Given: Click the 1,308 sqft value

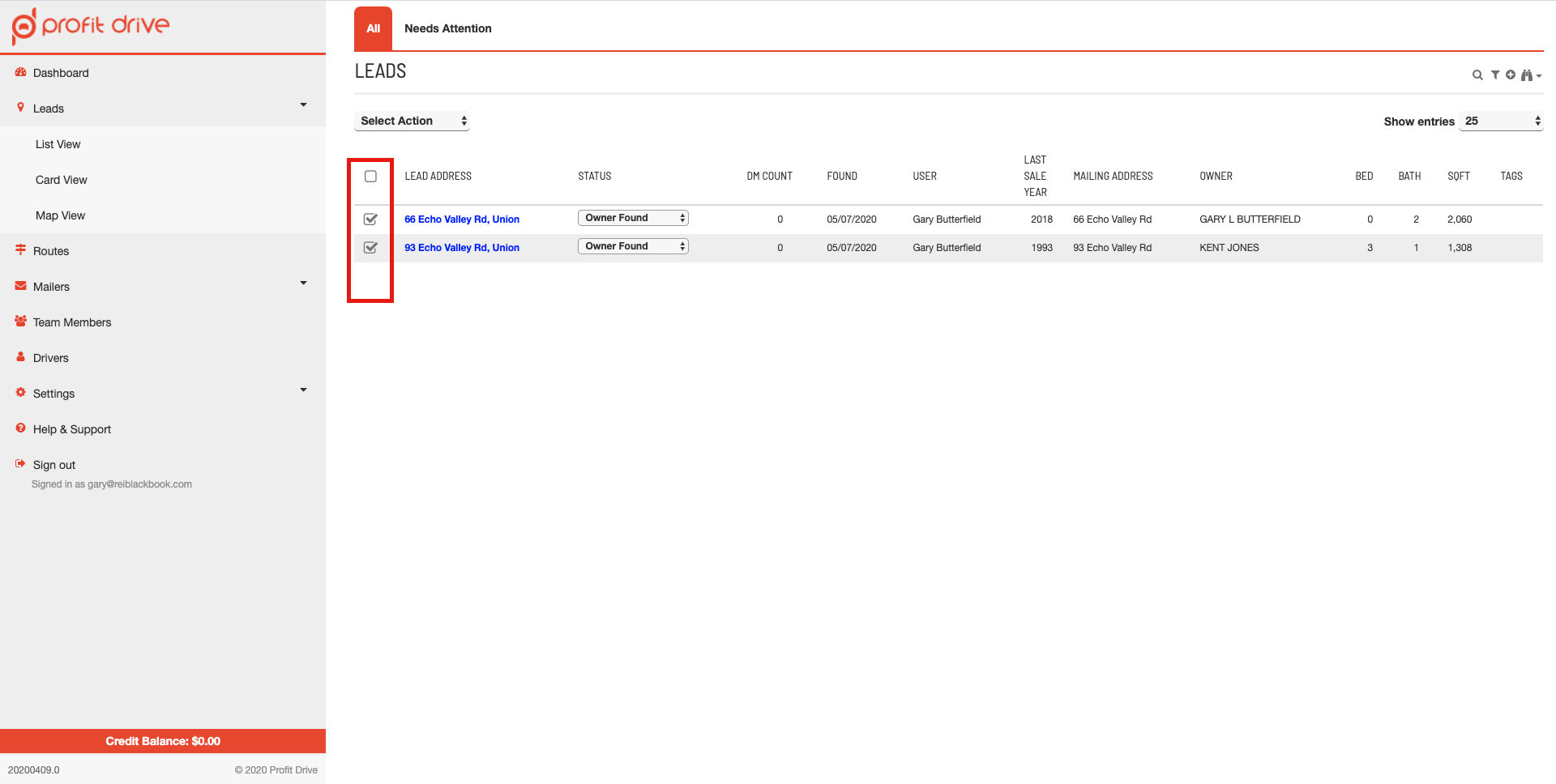Looking at the screenshot, I should [x=1460, y=248].
